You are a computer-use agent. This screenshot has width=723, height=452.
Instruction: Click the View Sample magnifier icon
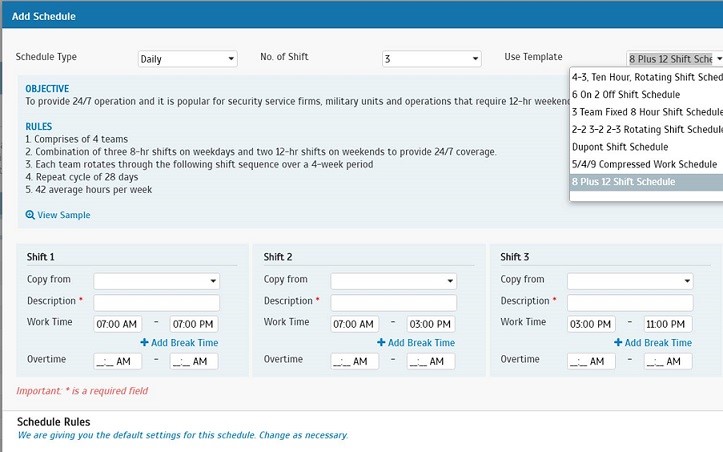coord(30,215)
